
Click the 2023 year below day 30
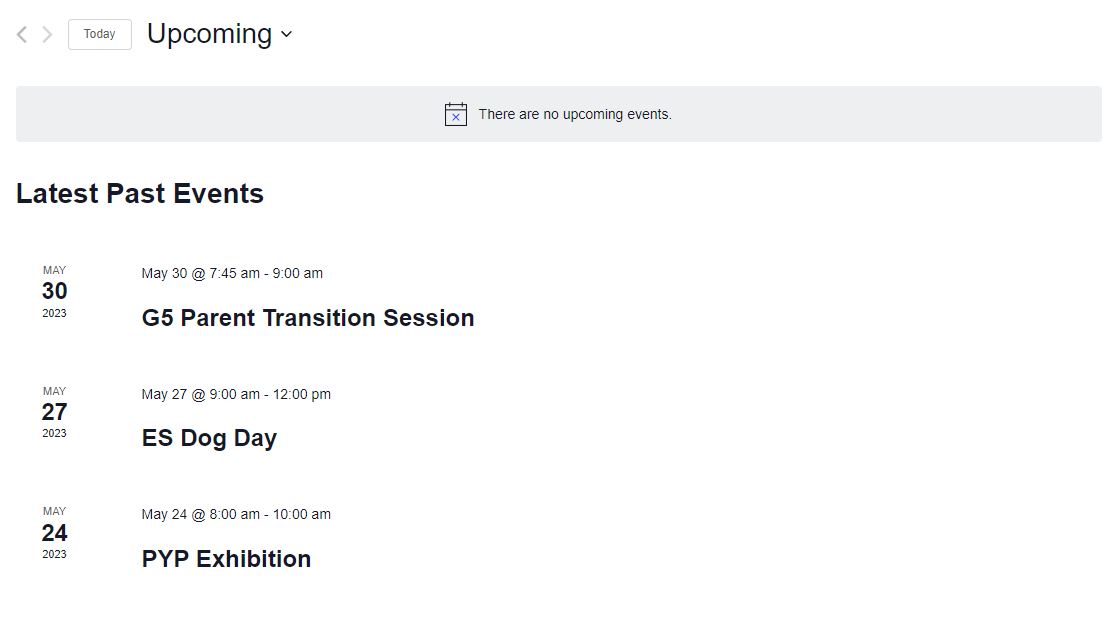coord(54,313)
